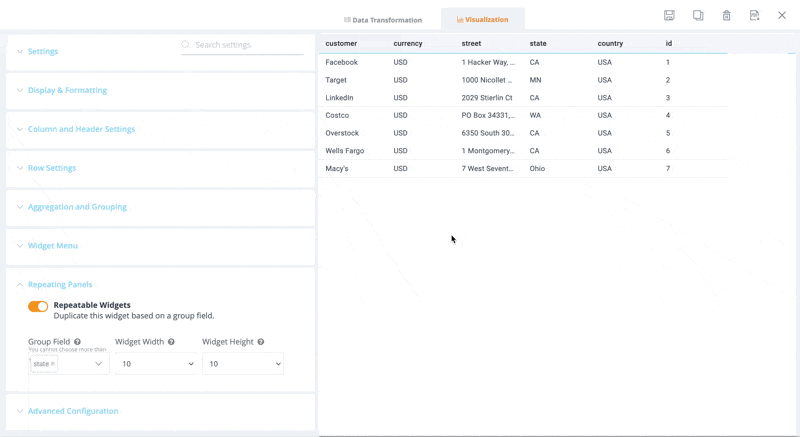The image size is (800, 437).
Task: Close the widget editor with X
Action: pyautogui.click(x=782, y=15)
